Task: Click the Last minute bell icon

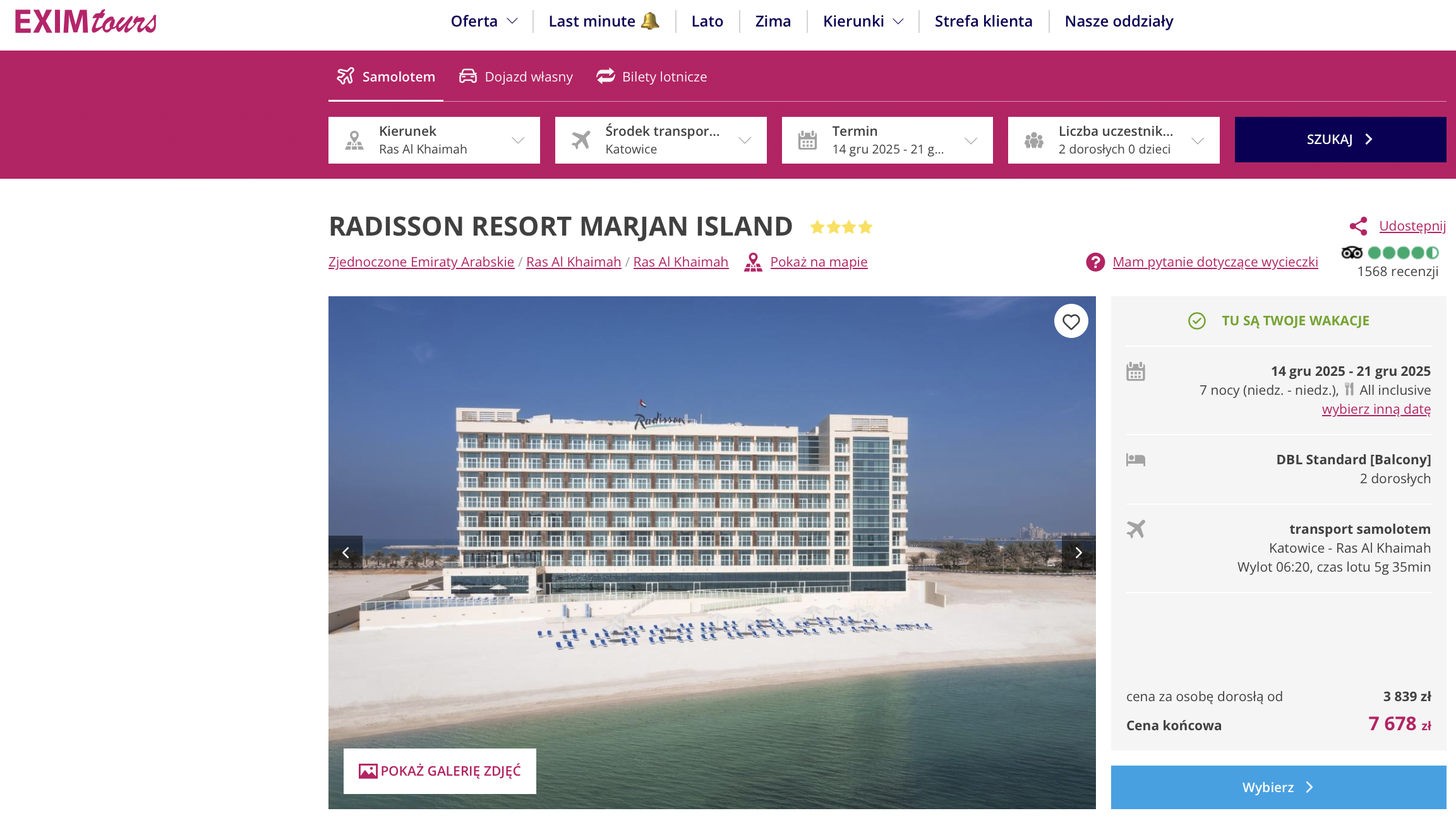Action: pos(649,21)
